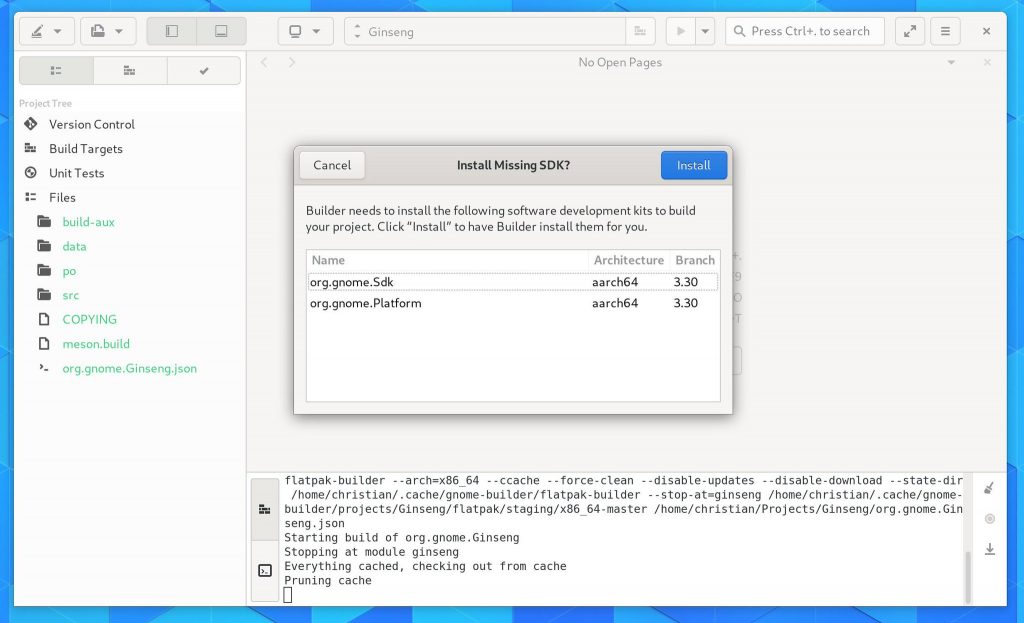The width and height of the screenshot is (1024, 623).
Task: Save the build log with download icon
Action: click(990, 549)
